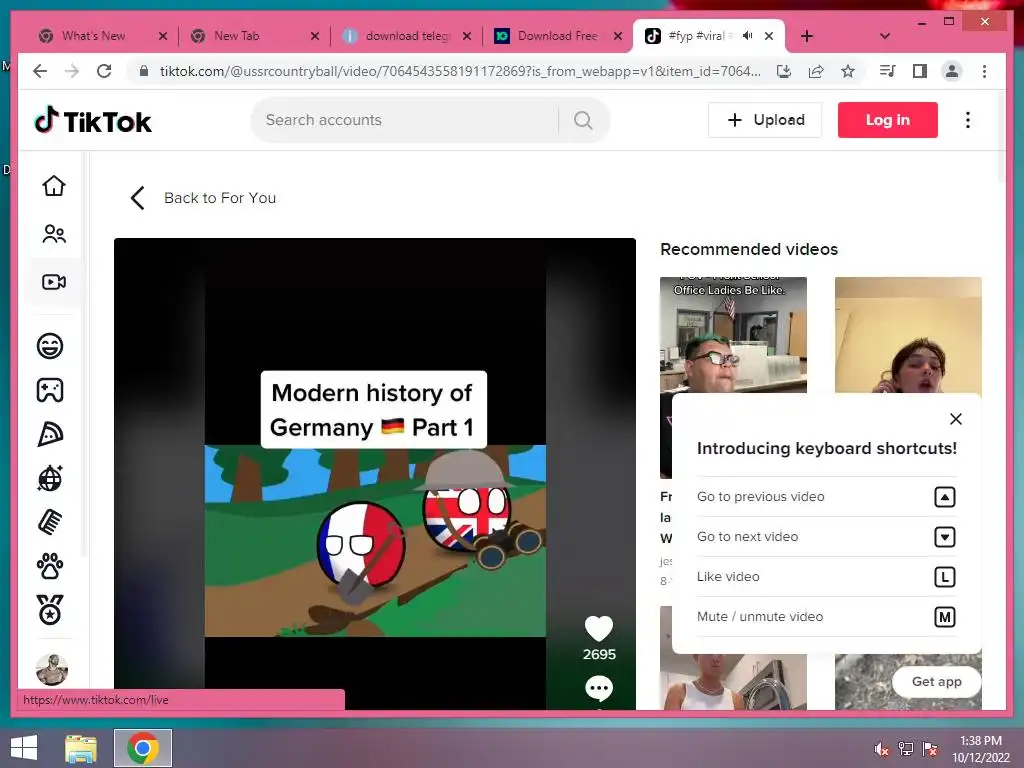Screen dimensions: 1024x768
Task: Click the Upload button
Action: [x=765, y=120]
